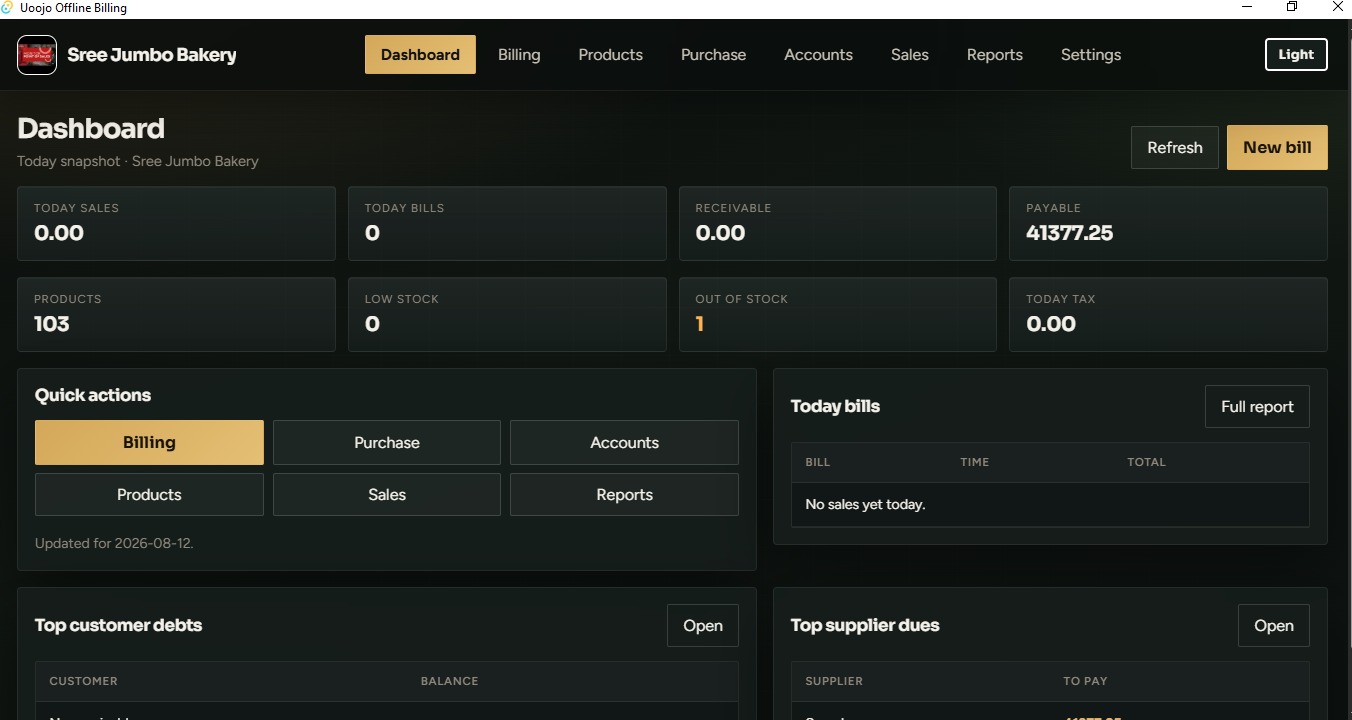This screenshot has height=720, width=1352.
Task: Click the Sree Jumbo Bakery logo icon
Action: point(37,55)
